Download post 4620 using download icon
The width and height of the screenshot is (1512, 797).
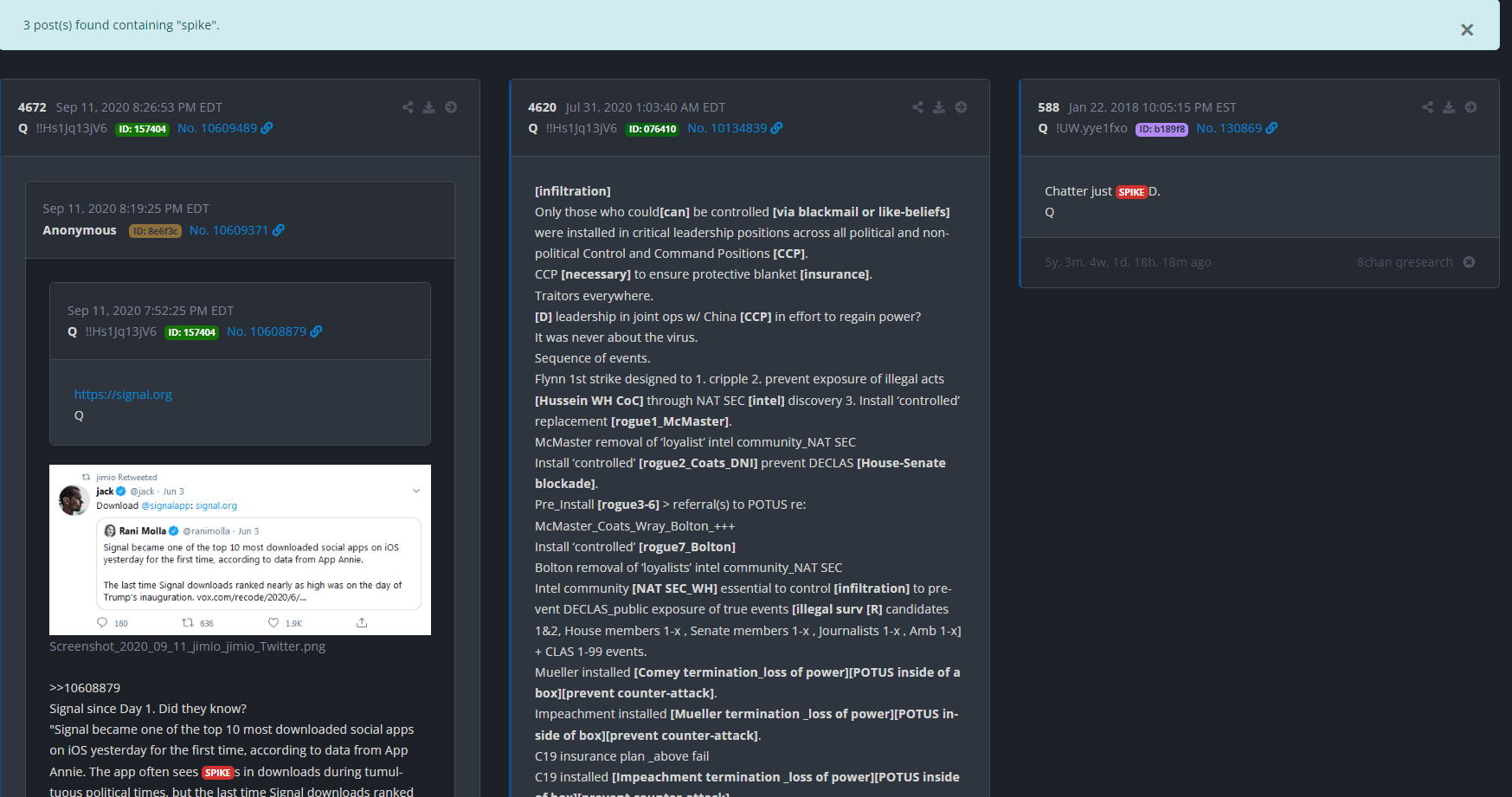939,107
